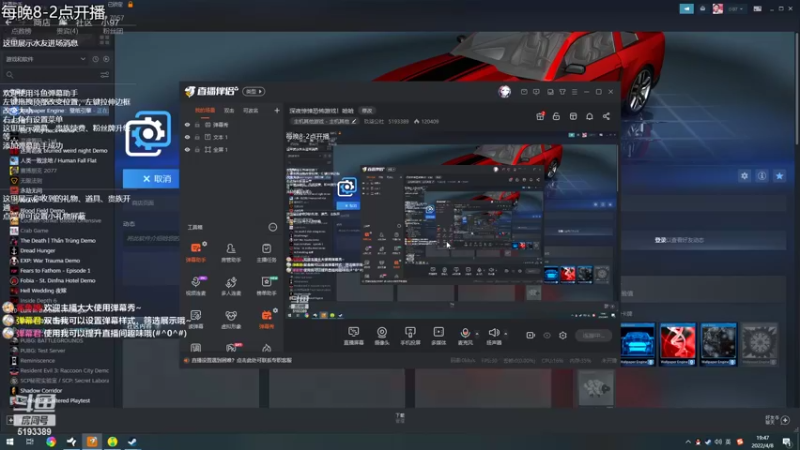The image size is (800, 450).
Task: Open Steam library filter sliders icon
Action: point(105,74)
